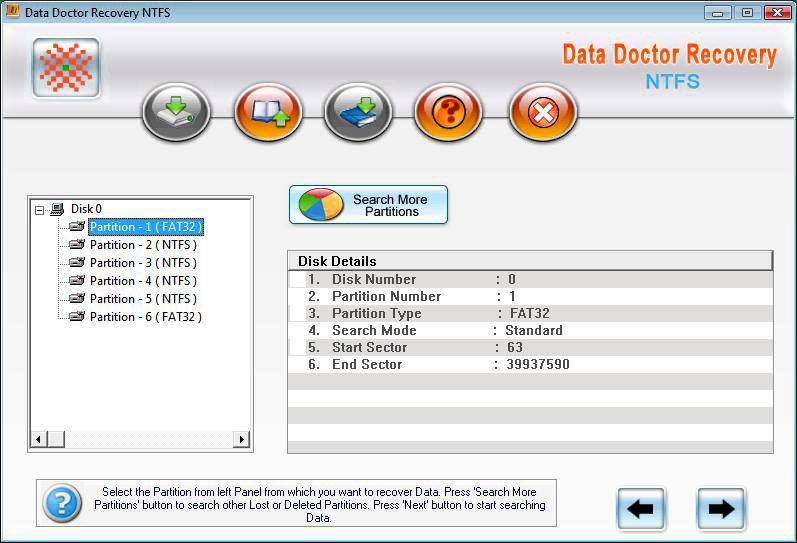Go next with the right arrow button
The height and width of the screenshot is (543, 797).
(x=721, y=509)
